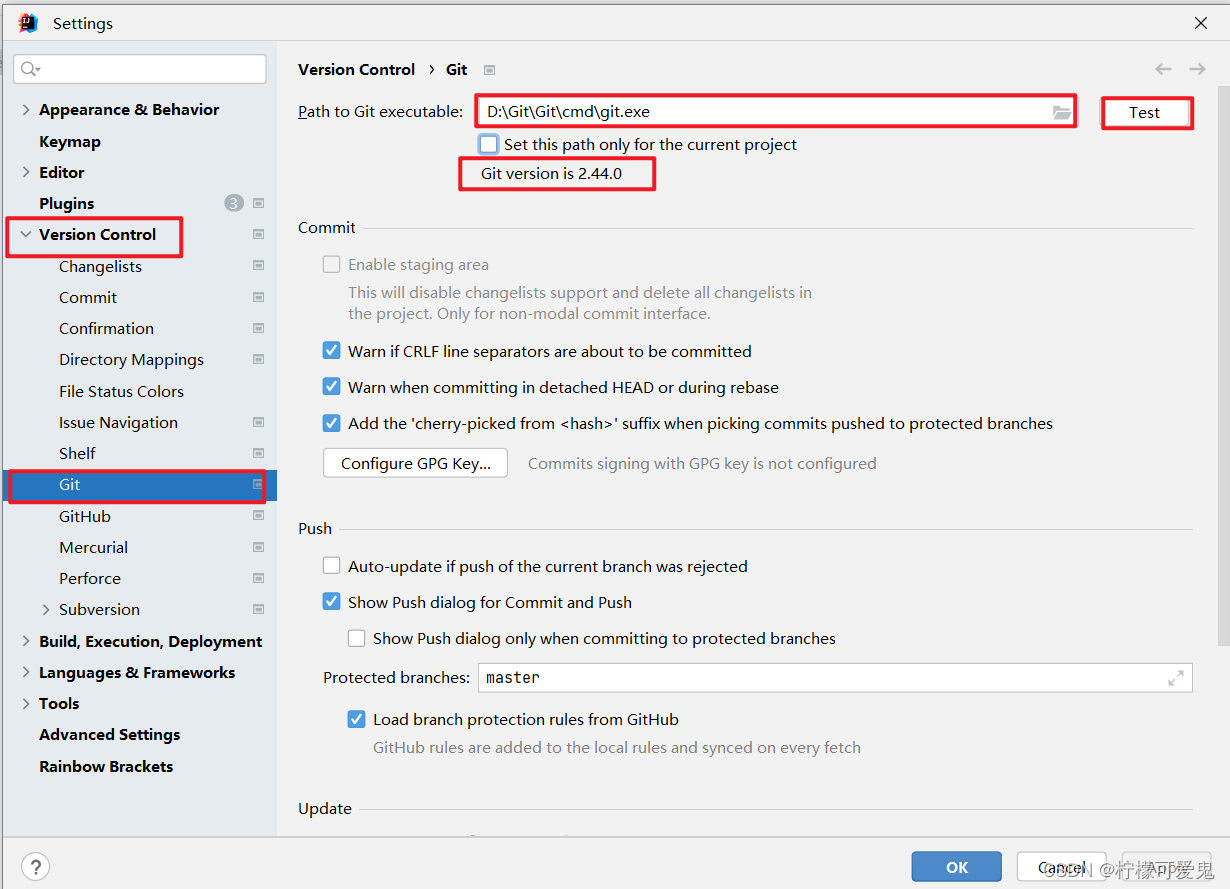Click Configure GPG Key button
The height and width of the screenshot is (889, 1230).
(x=415, y=463)
